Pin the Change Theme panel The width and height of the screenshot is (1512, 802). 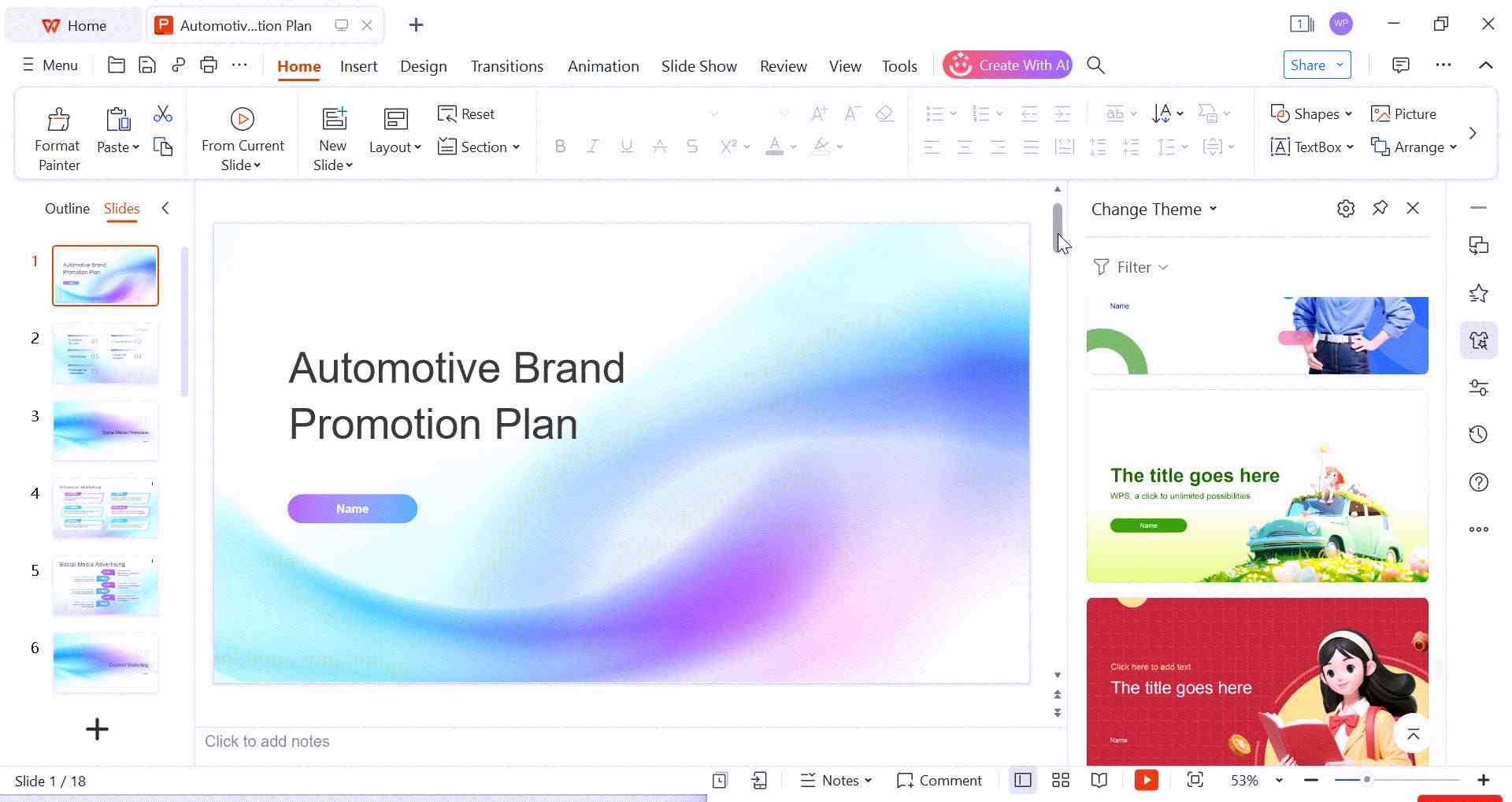tap(1380, 208)
